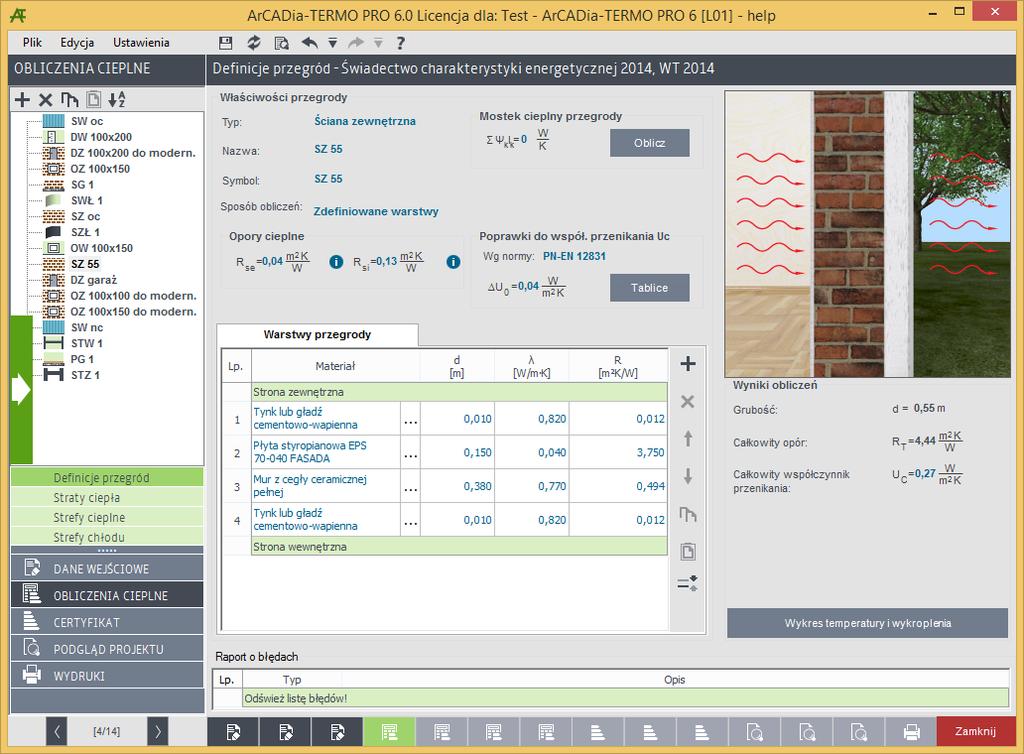Click the printer icon in bottom bar
This screenshot has width=1024, height=754.
click(x=912, y=732)
